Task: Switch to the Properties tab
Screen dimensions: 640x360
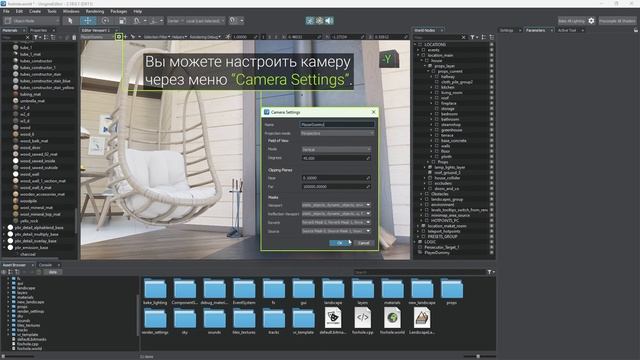Action: pyautogui.click(x=39, y=30)
